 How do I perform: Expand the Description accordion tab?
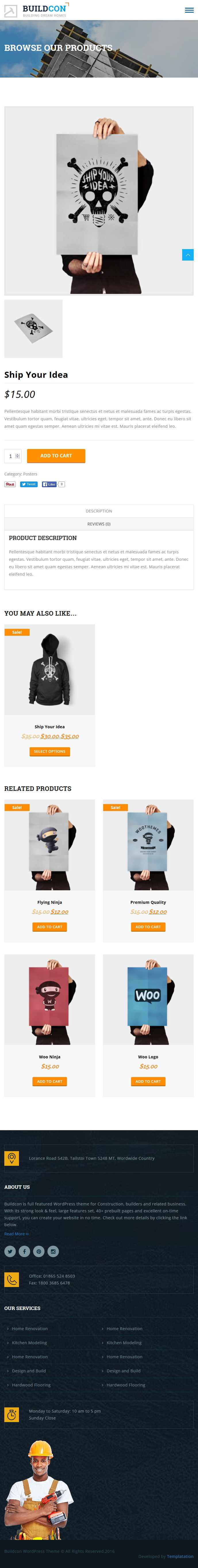(x=99, y=511)
